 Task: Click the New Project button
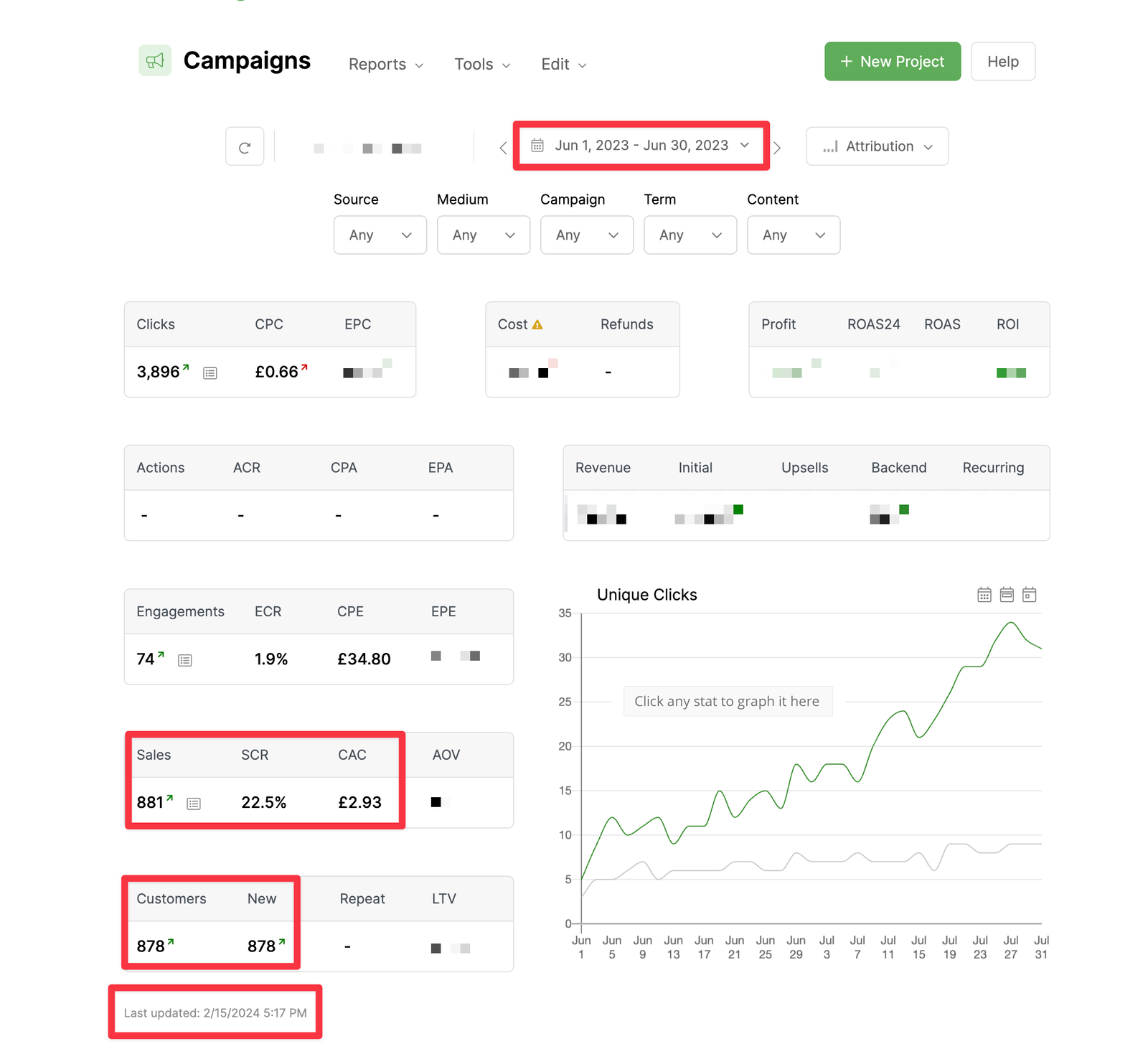click(892, 62)
